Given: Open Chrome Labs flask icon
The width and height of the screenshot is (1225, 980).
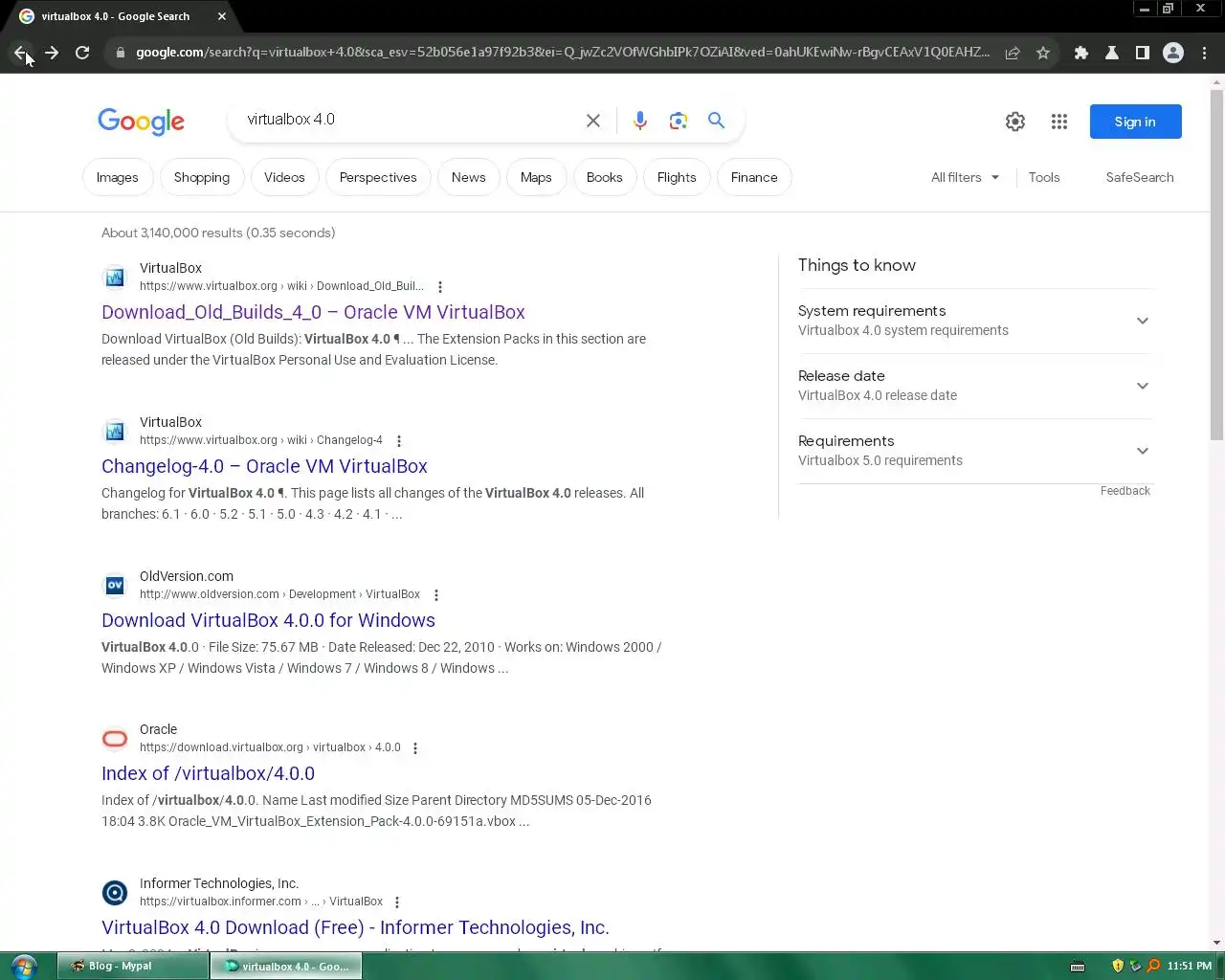Looking at the screenshot, I should [x=1112, y=53].
